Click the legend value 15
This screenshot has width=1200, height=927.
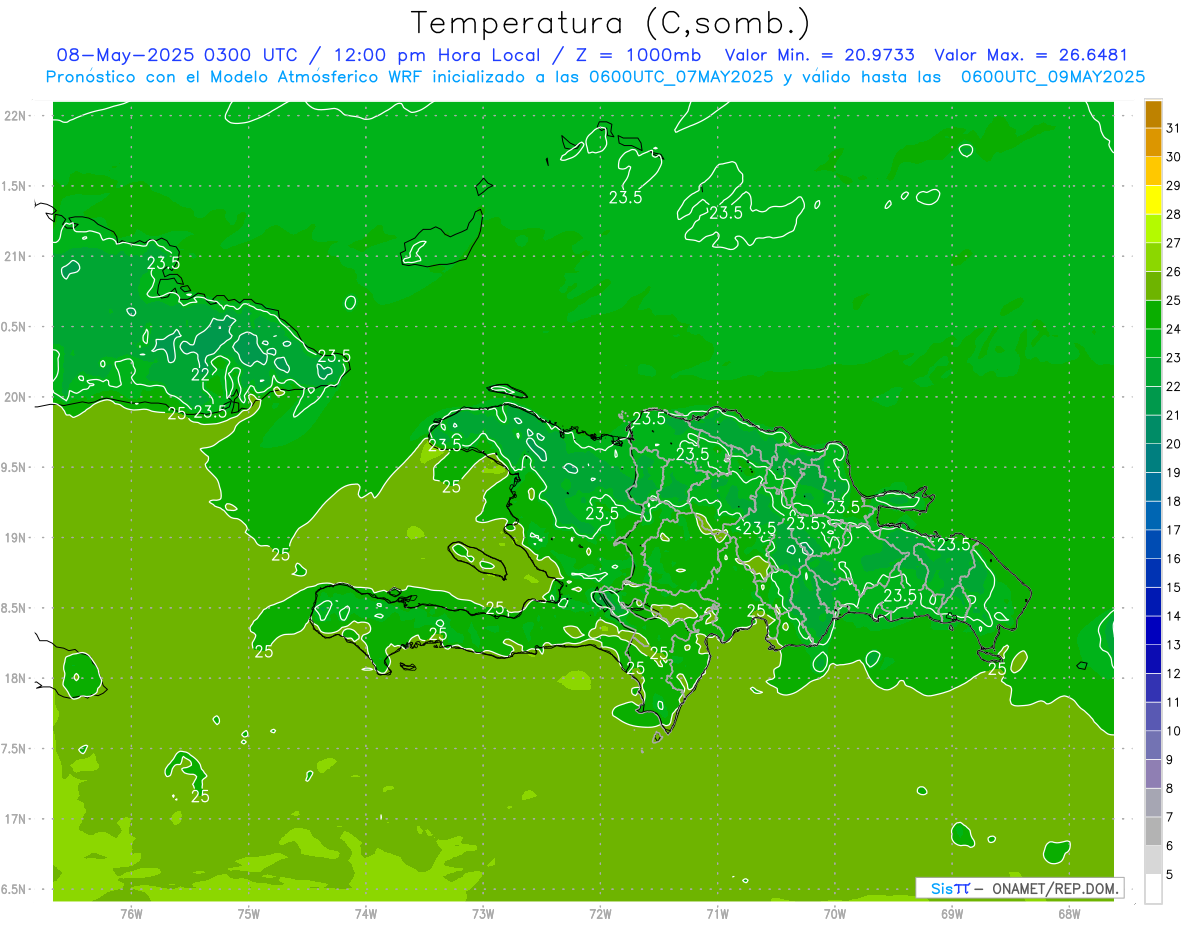(1174, 587)
